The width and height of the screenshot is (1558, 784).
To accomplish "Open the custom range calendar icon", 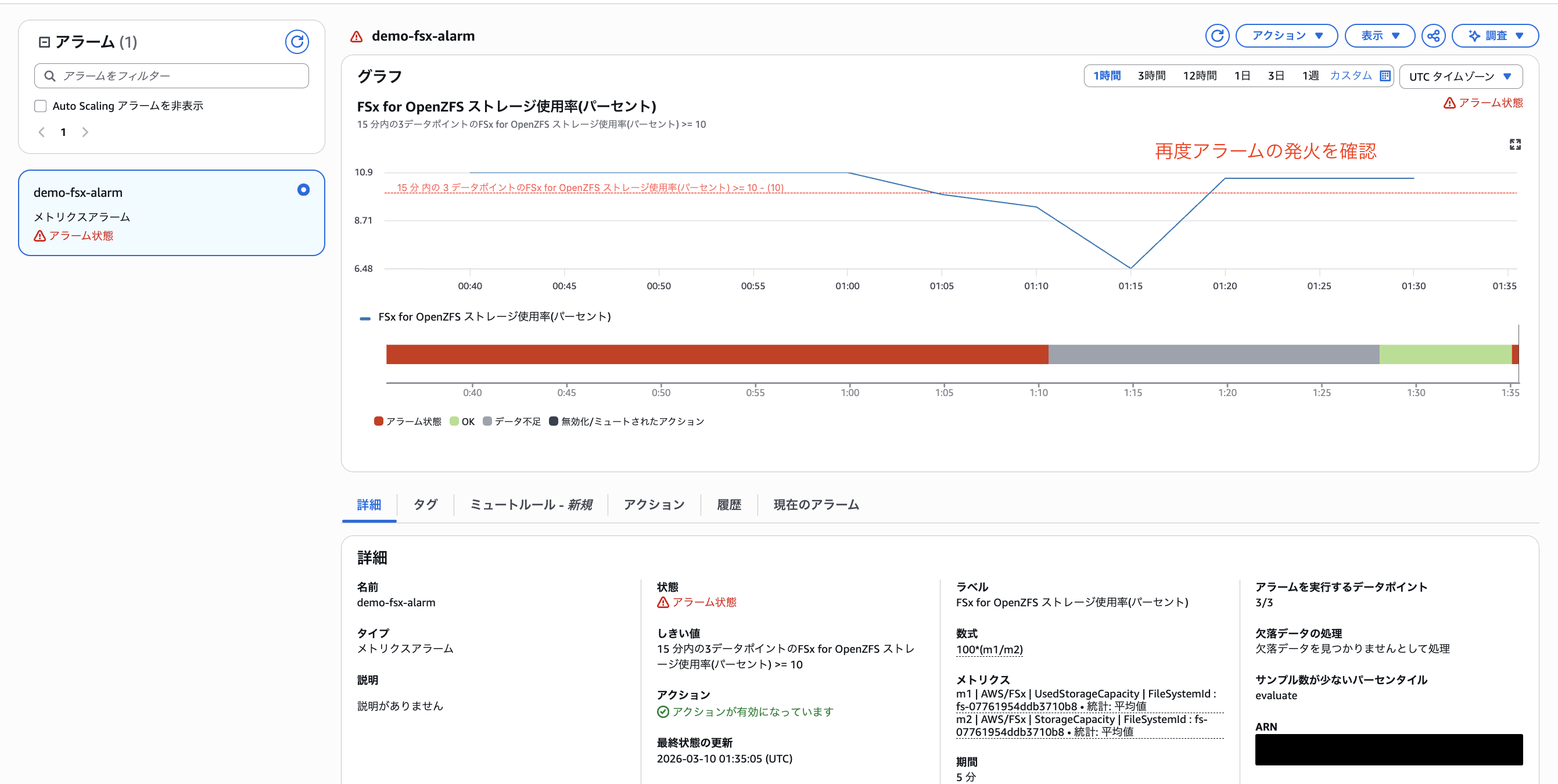I will (1384, 76).
